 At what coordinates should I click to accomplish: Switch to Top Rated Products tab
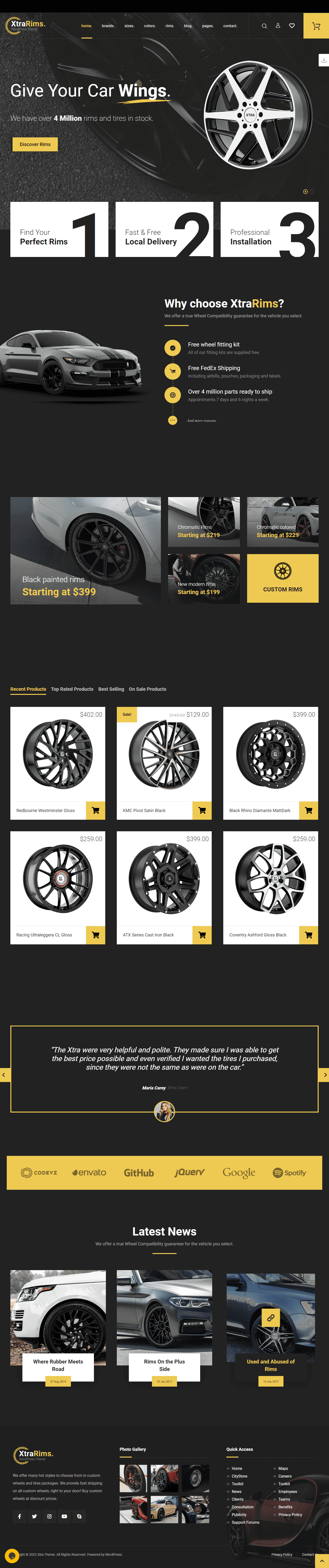tap(72, 689)
